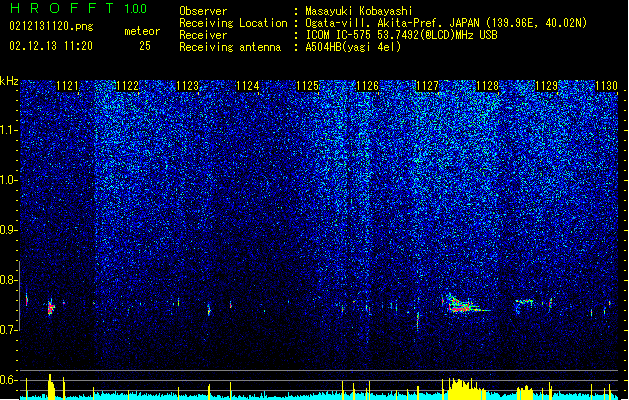629x400 pixels.
Task: Click the meteor count value 25
Action: (x=145, y=46)
